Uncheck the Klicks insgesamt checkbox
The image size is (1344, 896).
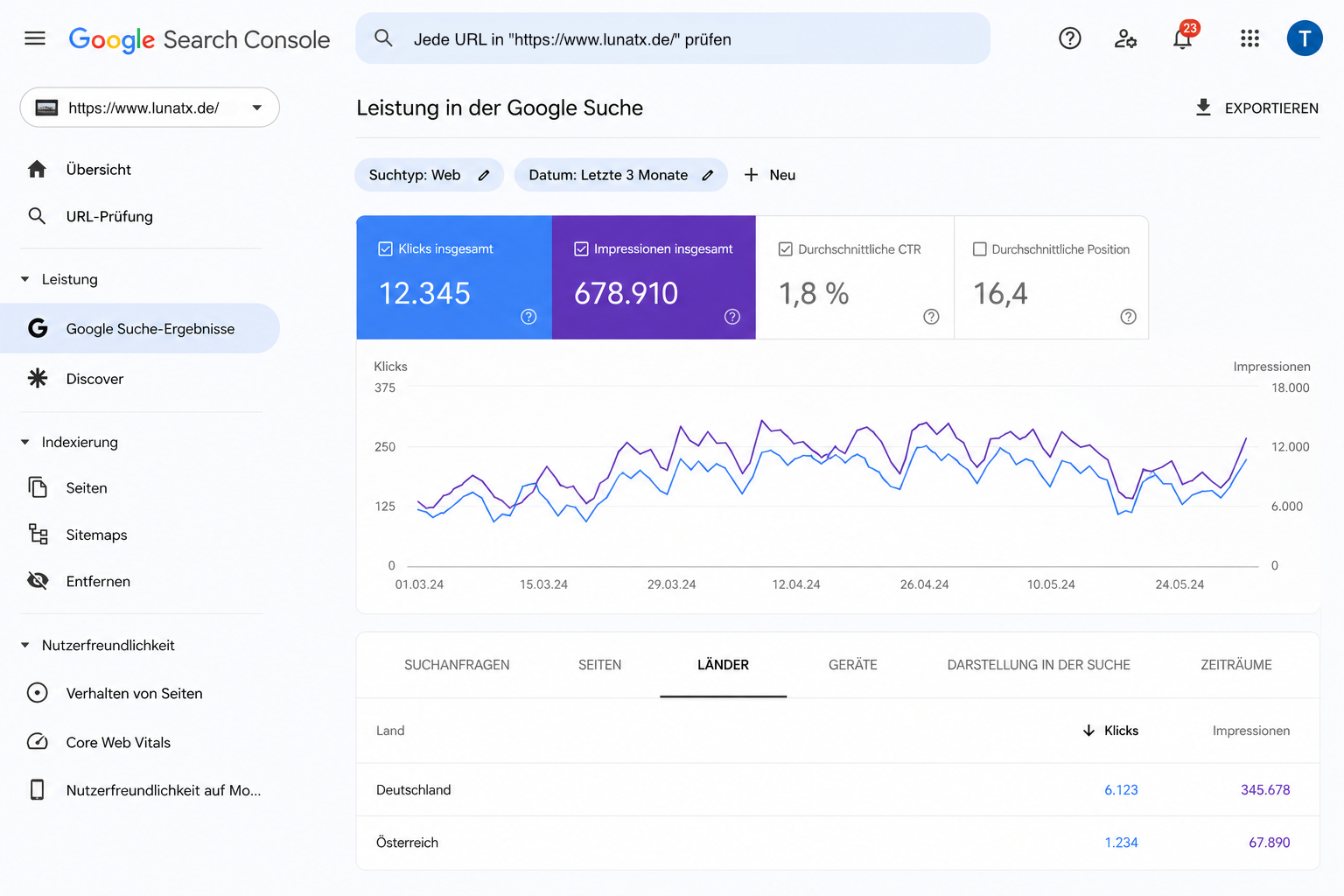click(385, 249)
